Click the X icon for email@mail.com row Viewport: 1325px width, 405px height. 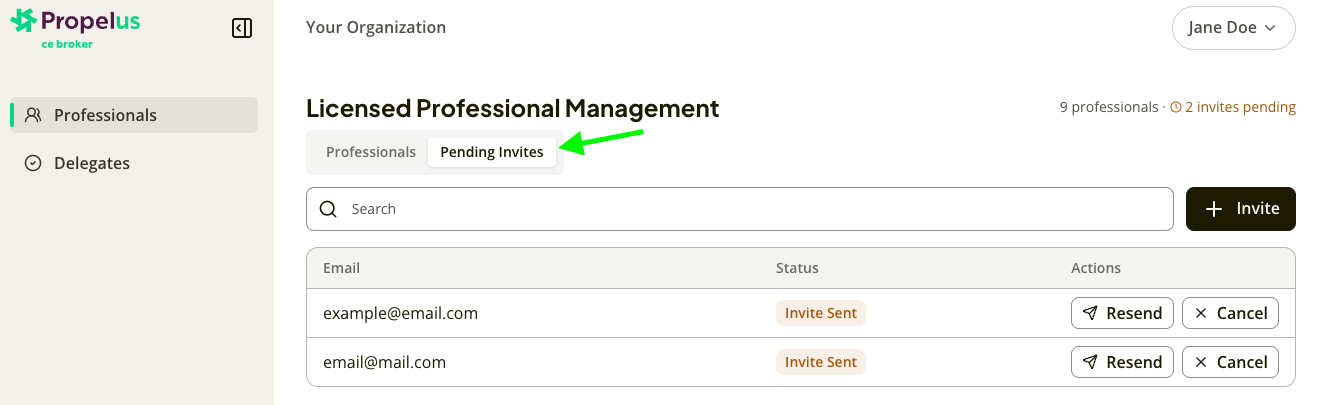1201,362
